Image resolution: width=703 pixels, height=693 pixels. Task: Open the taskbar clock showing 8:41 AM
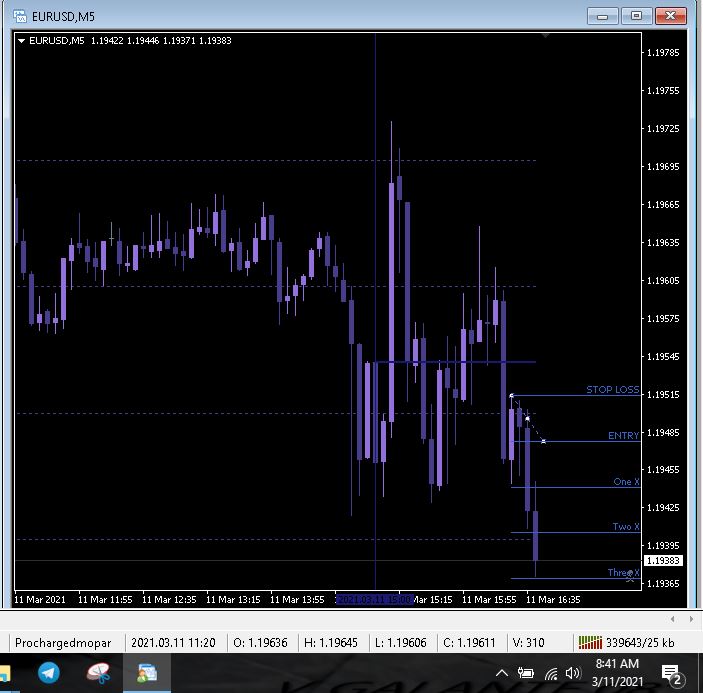(x=617, y=672)
